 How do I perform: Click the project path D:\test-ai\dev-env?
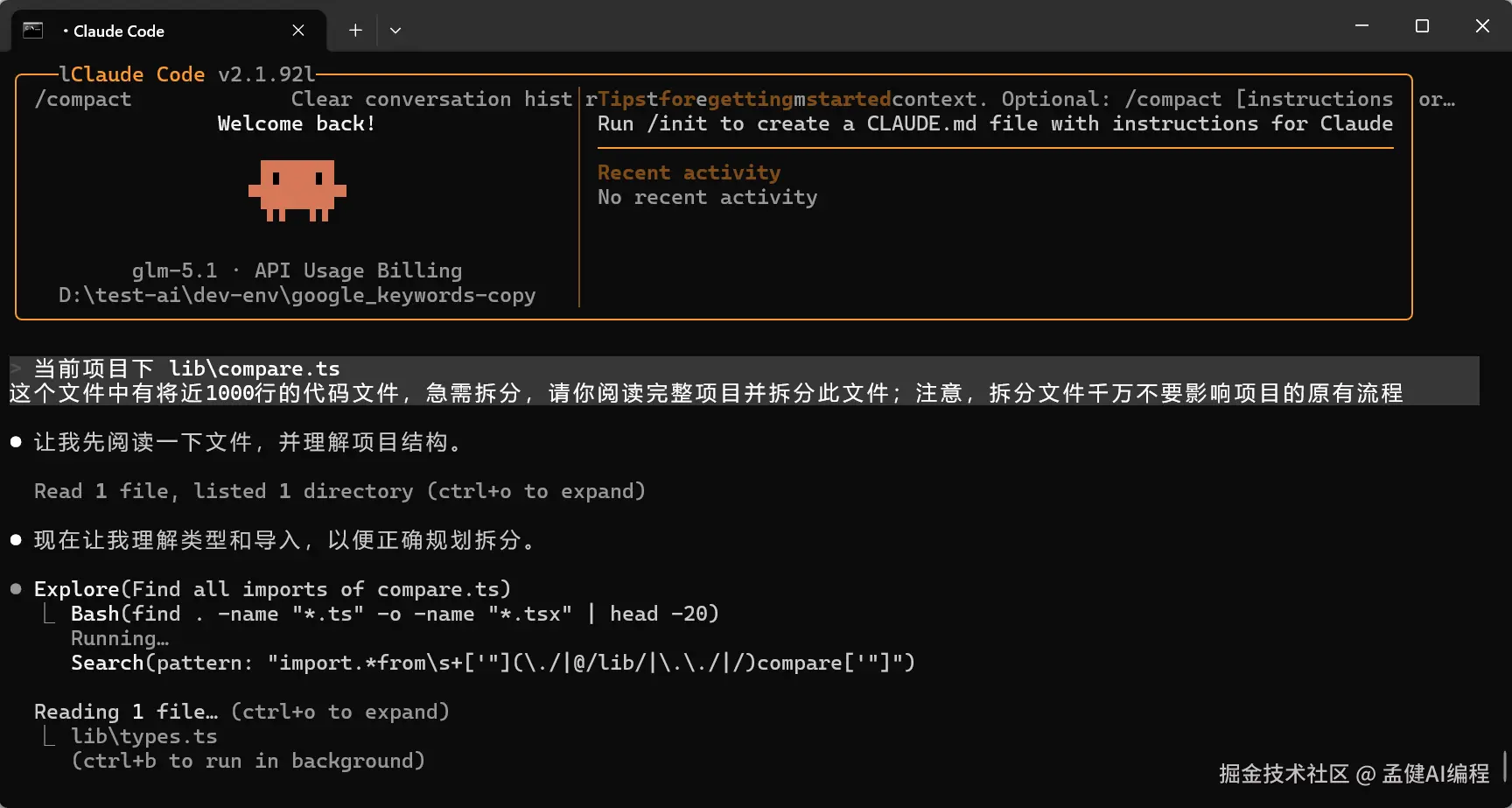[297, 295]
